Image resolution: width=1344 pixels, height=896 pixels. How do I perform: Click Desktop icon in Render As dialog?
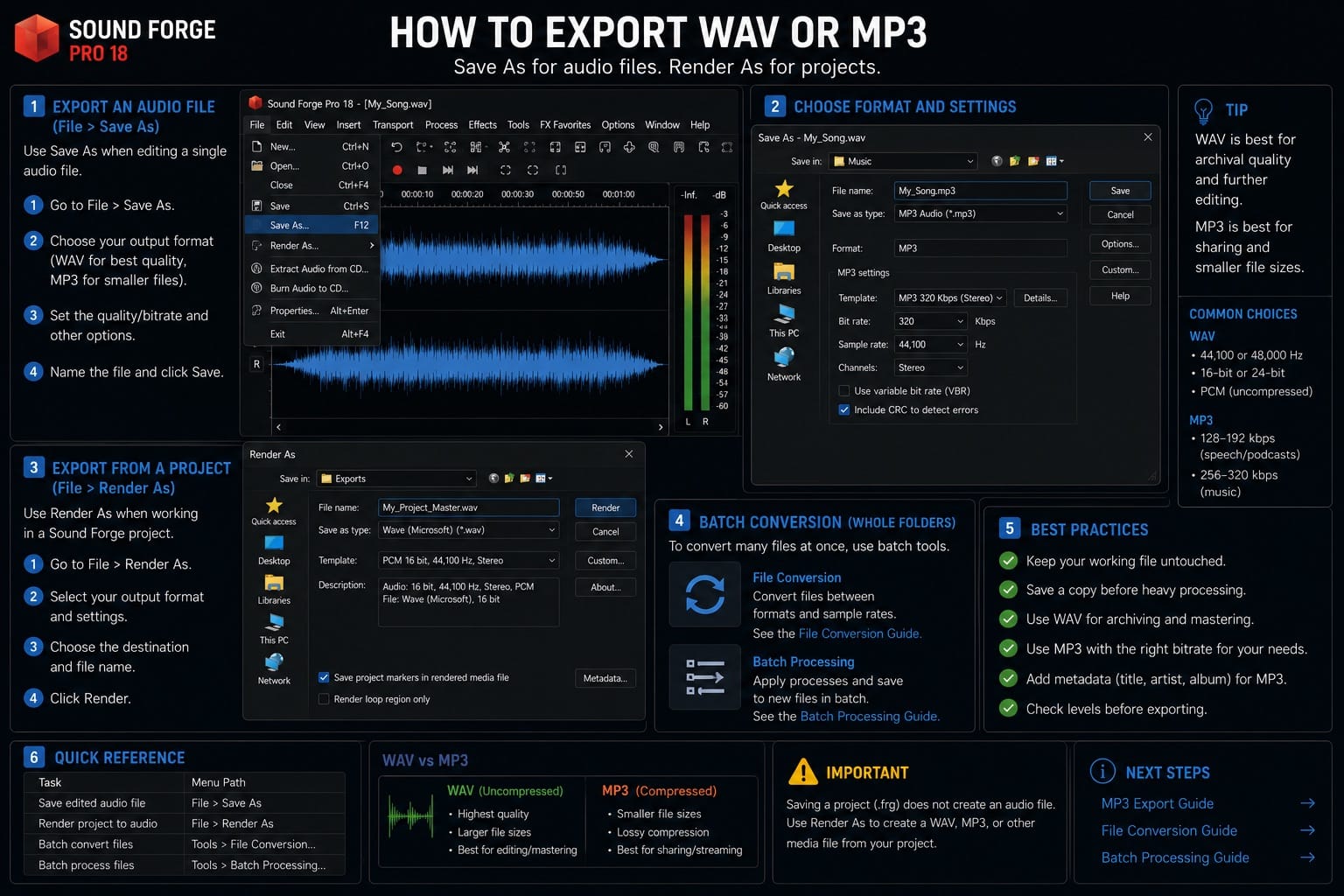(x=274, y=543)
